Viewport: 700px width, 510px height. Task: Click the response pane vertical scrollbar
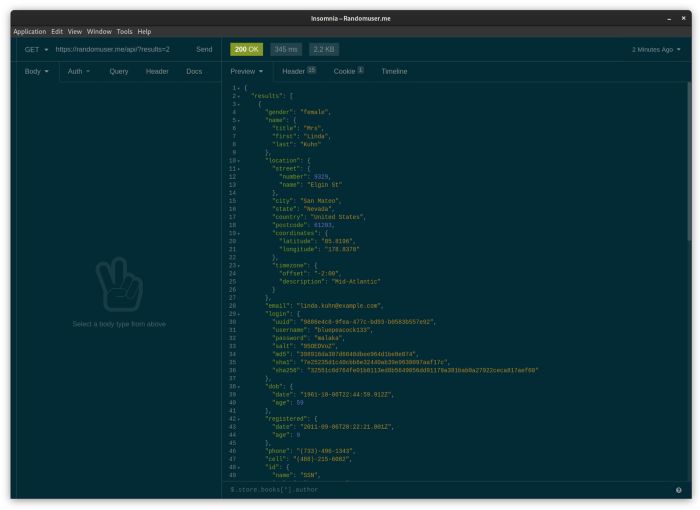(x=689, y=162)
